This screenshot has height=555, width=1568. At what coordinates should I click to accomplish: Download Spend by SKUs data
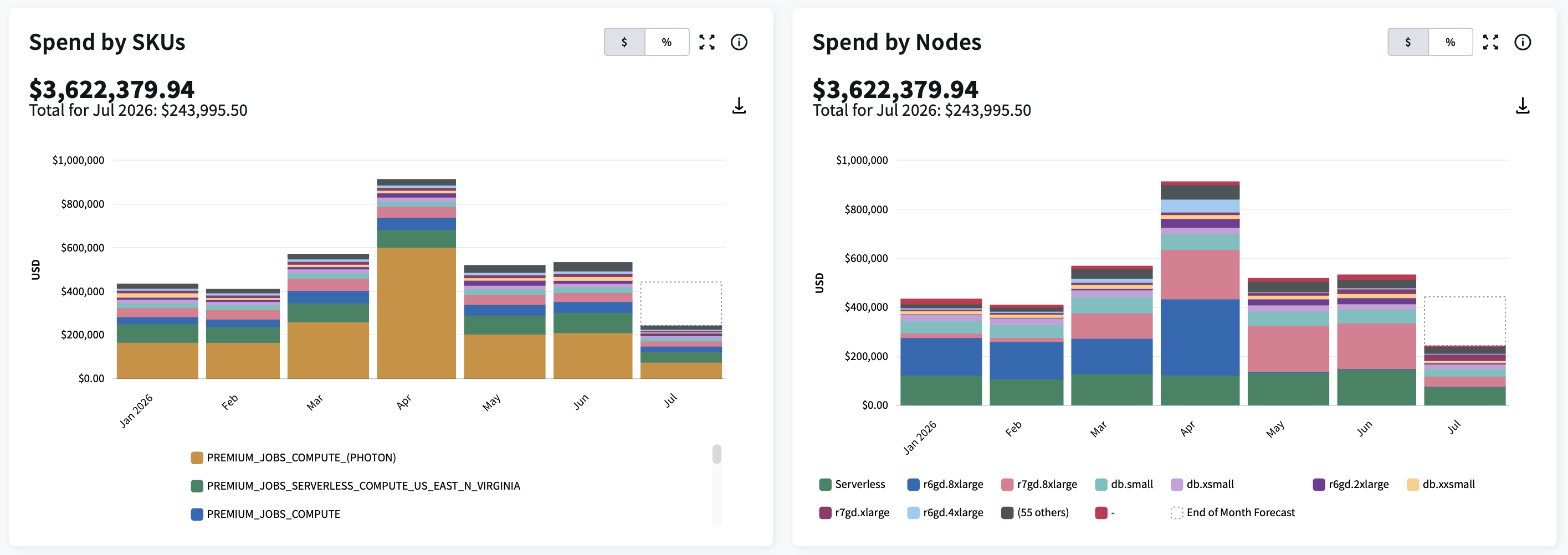(x=739, y=106)
